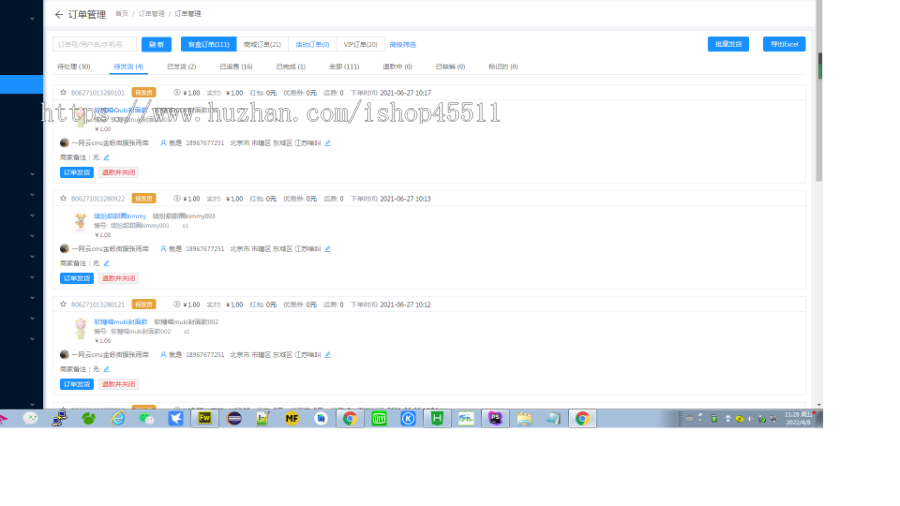Refund and close order 806271013280922

[x=118, y=278]
